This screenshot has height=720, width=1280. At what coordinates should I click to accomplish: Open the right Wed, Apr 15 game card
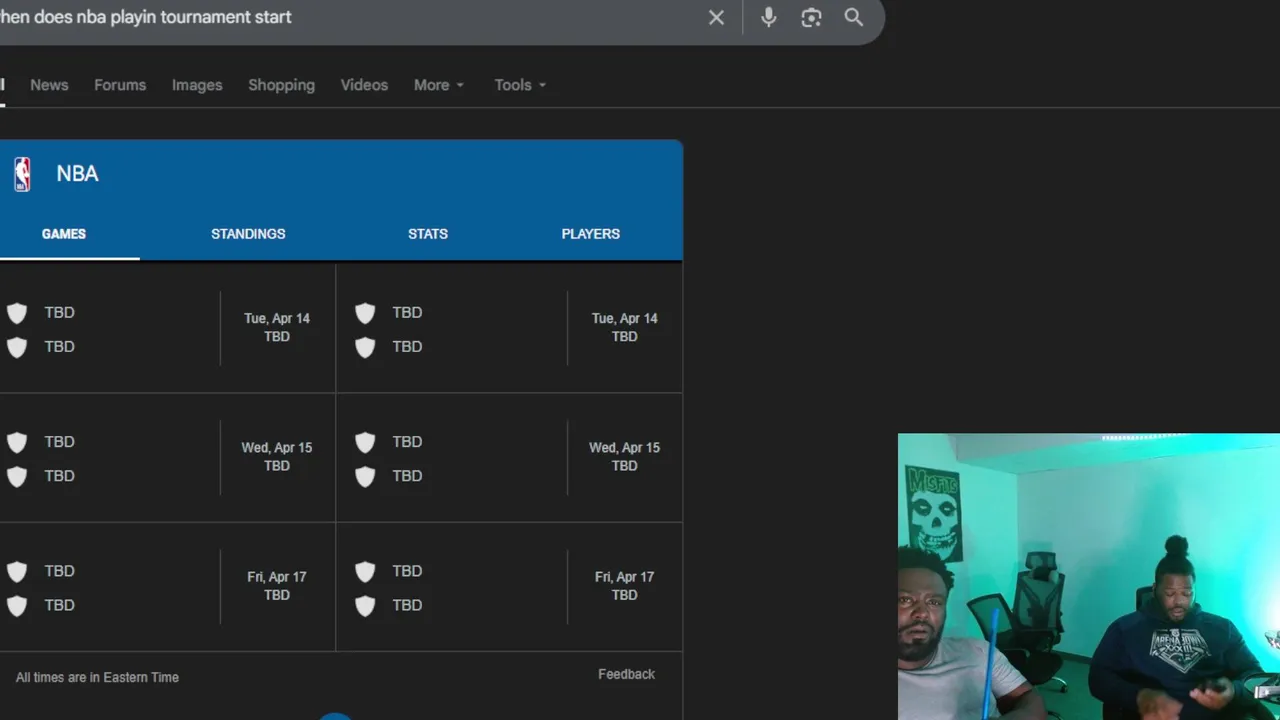point(510,457)
